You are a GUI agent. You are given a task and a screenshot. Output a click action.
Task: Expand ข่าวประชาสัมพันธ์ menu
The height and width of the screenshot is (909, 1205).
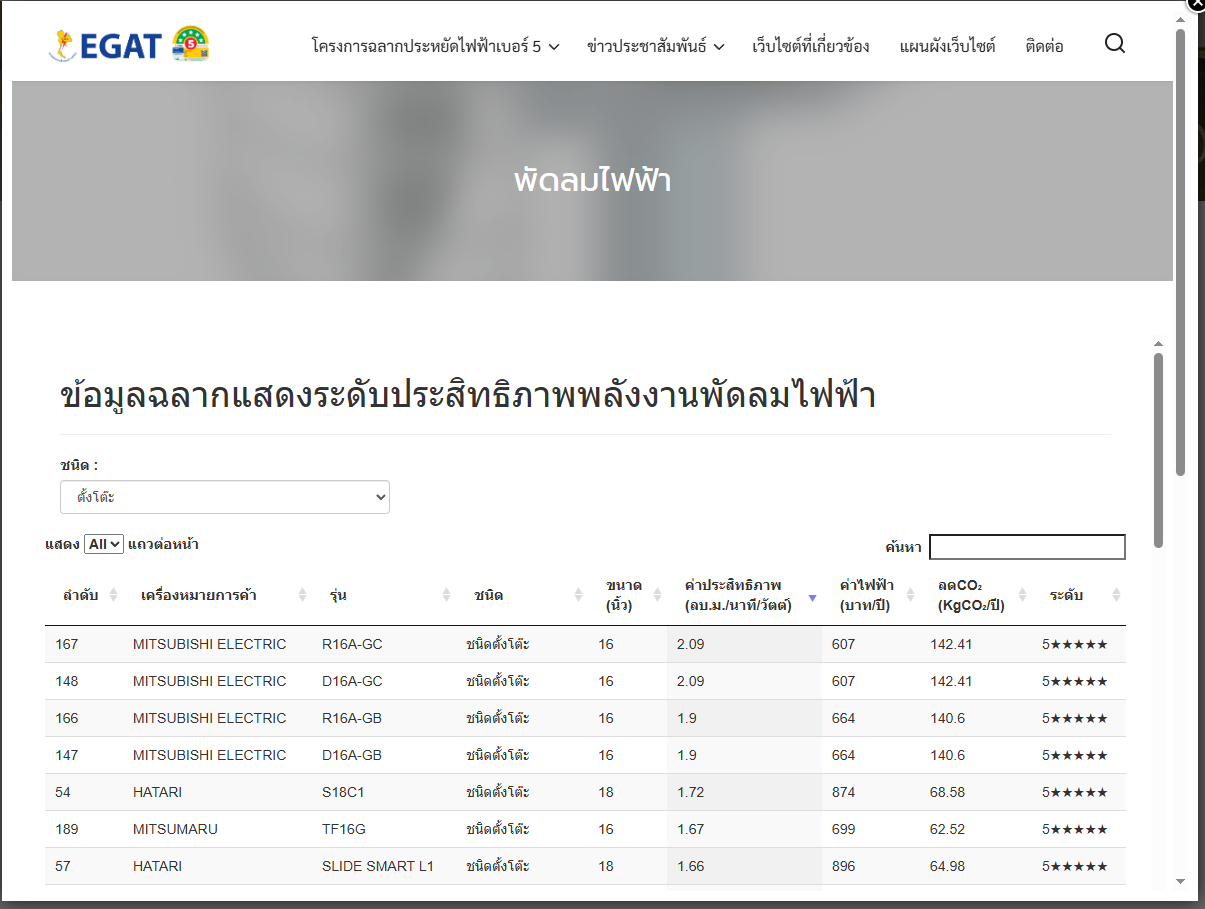pyautogui.click(x=656, y=46)
